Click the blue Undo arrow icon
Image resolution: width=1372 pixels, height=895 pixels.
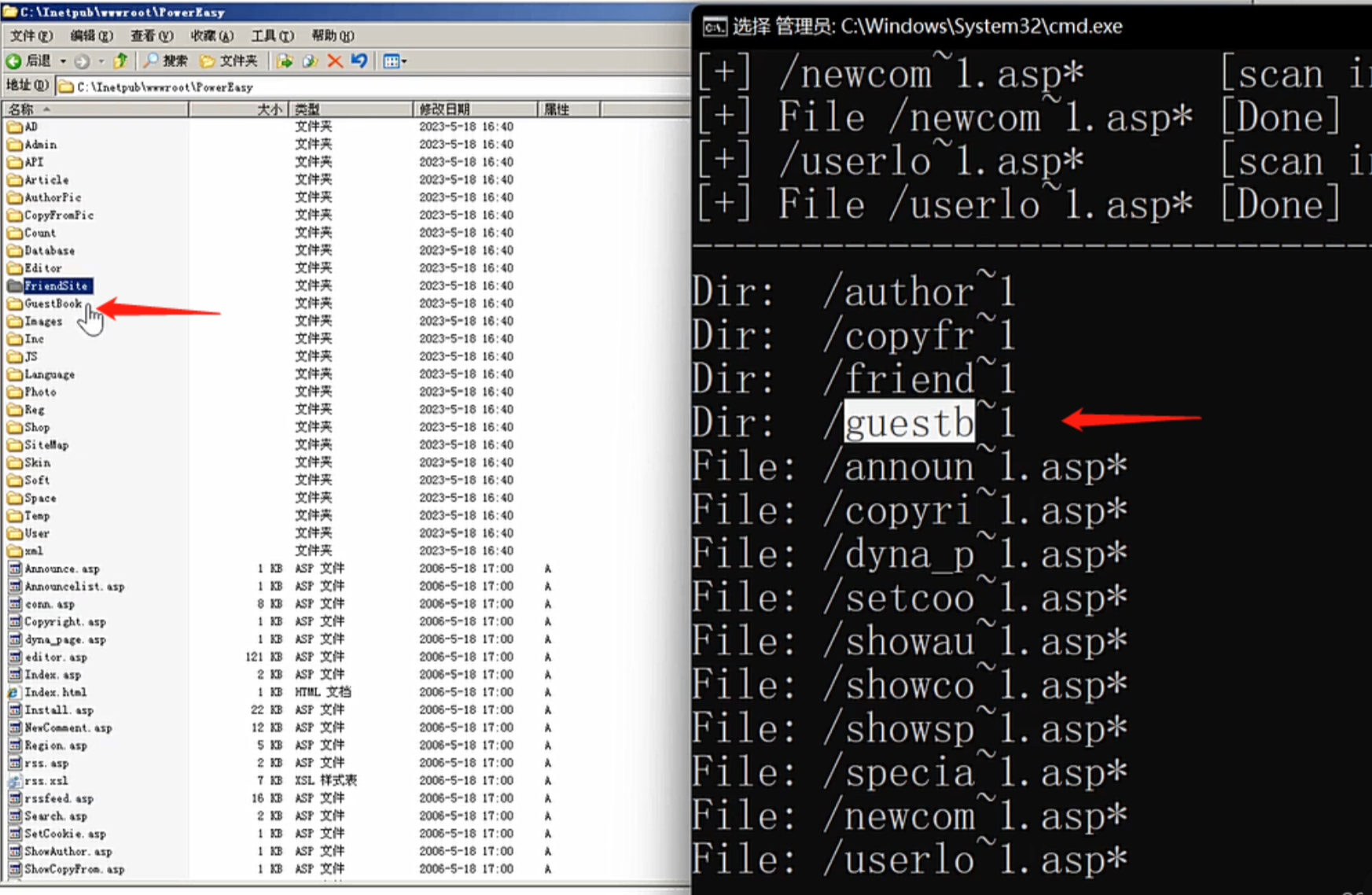[359, 61]
